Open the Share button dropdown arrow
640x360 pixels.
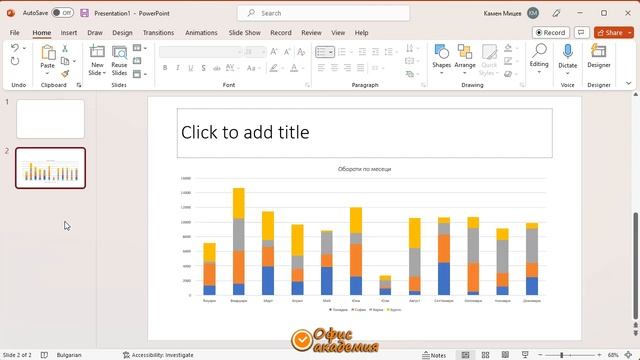[x=630, y=32]
